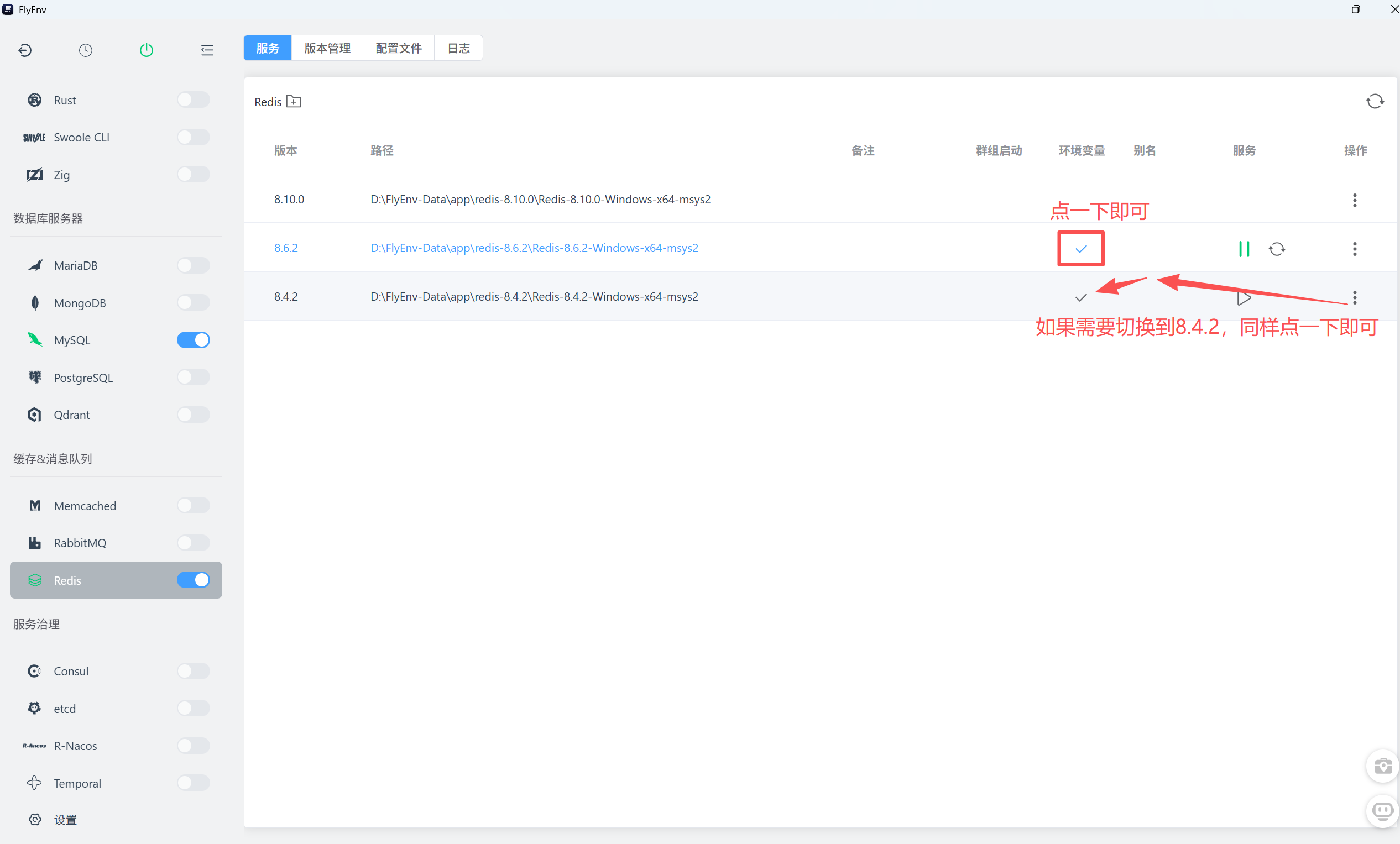Open the more-actions menu for Redis 8.6.2
Viewport: 1400px width, 844px height.
(1355, 249)
